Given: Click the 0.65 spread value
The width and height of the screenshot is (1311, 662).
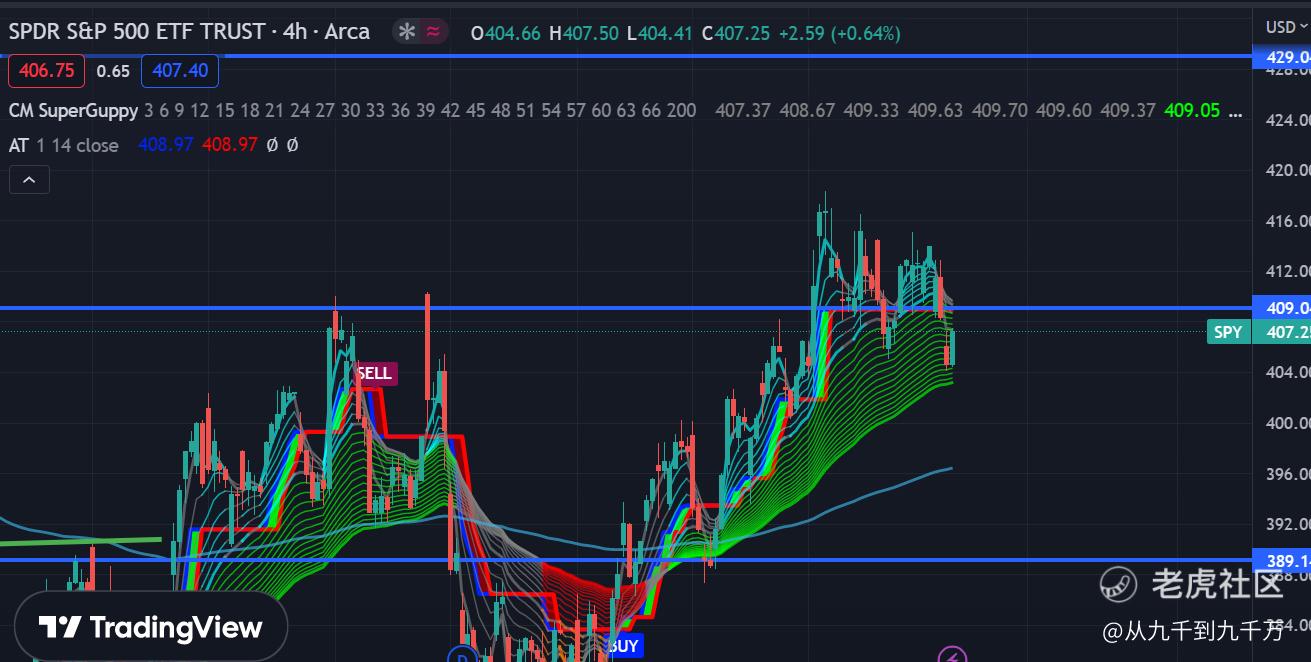Looking at the screenshot, I should point(113,71).
